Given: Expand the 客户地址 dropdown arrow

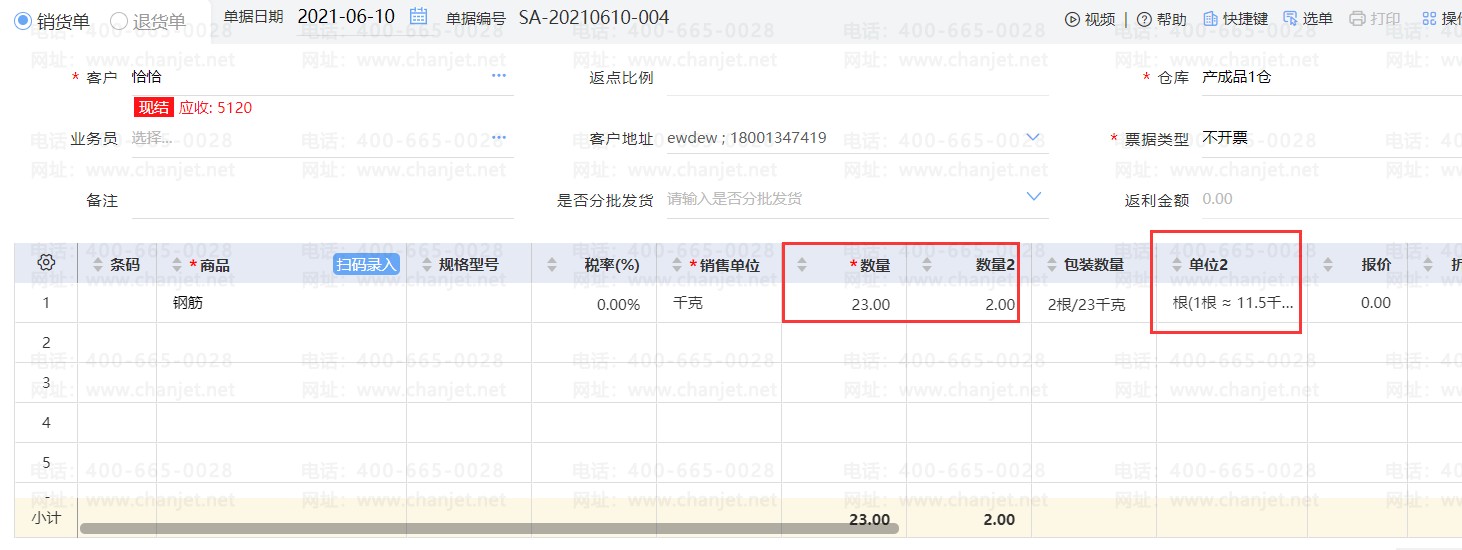Looking at the screenshot, I should tap(1034, 137).
